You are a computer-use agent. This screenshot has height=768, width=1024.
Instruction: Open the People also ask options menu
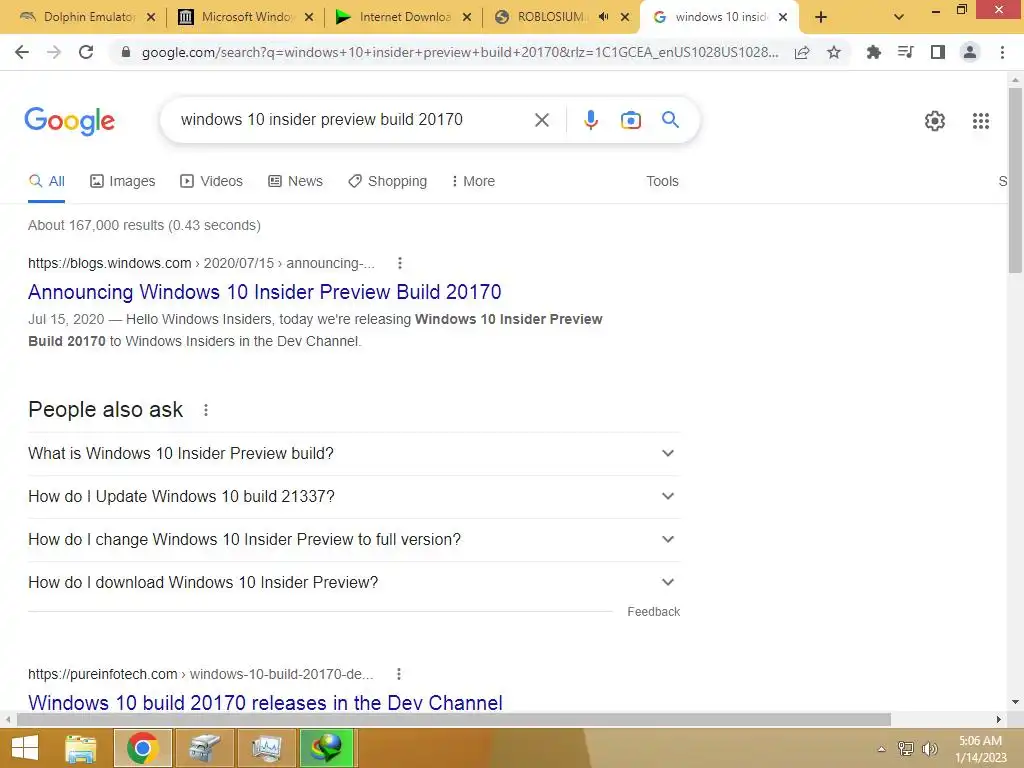[x=206, y=410]
